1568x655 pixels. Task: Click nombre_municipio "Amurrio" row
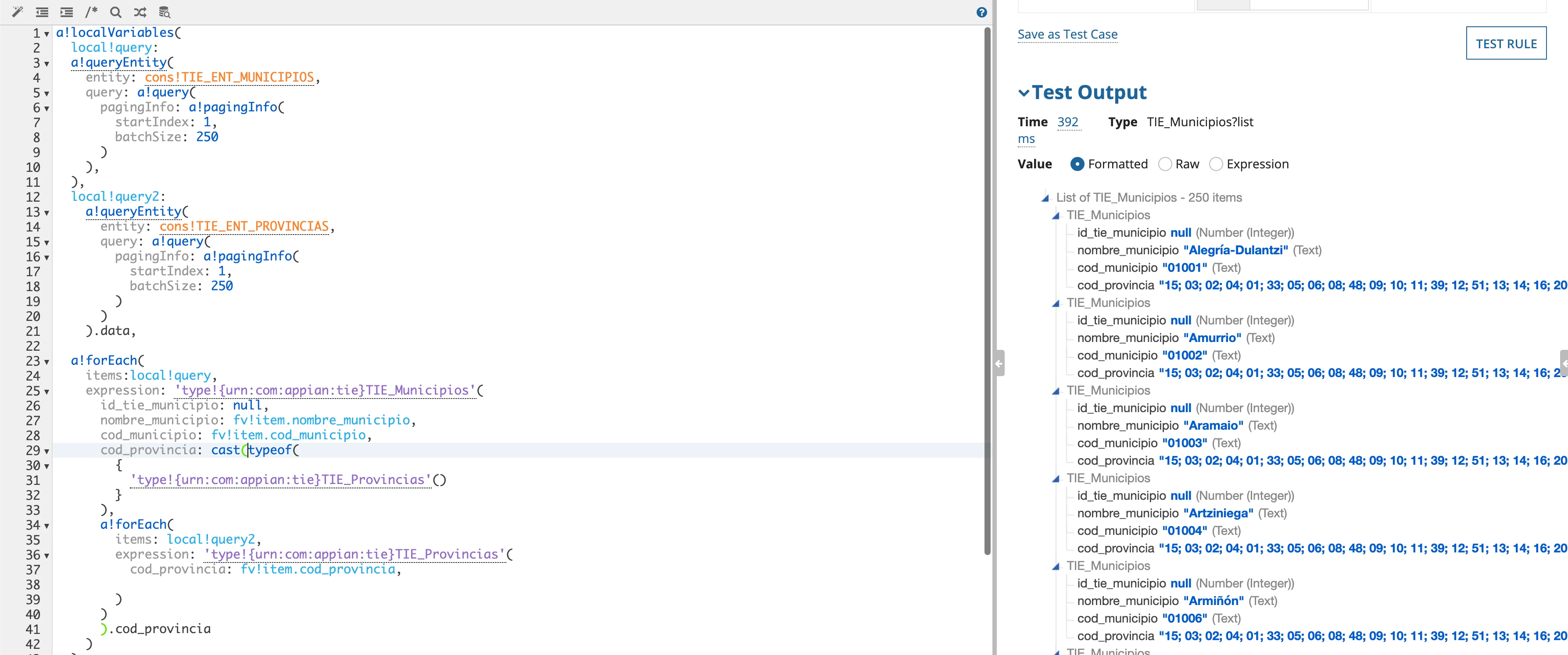click(1175, 338)
